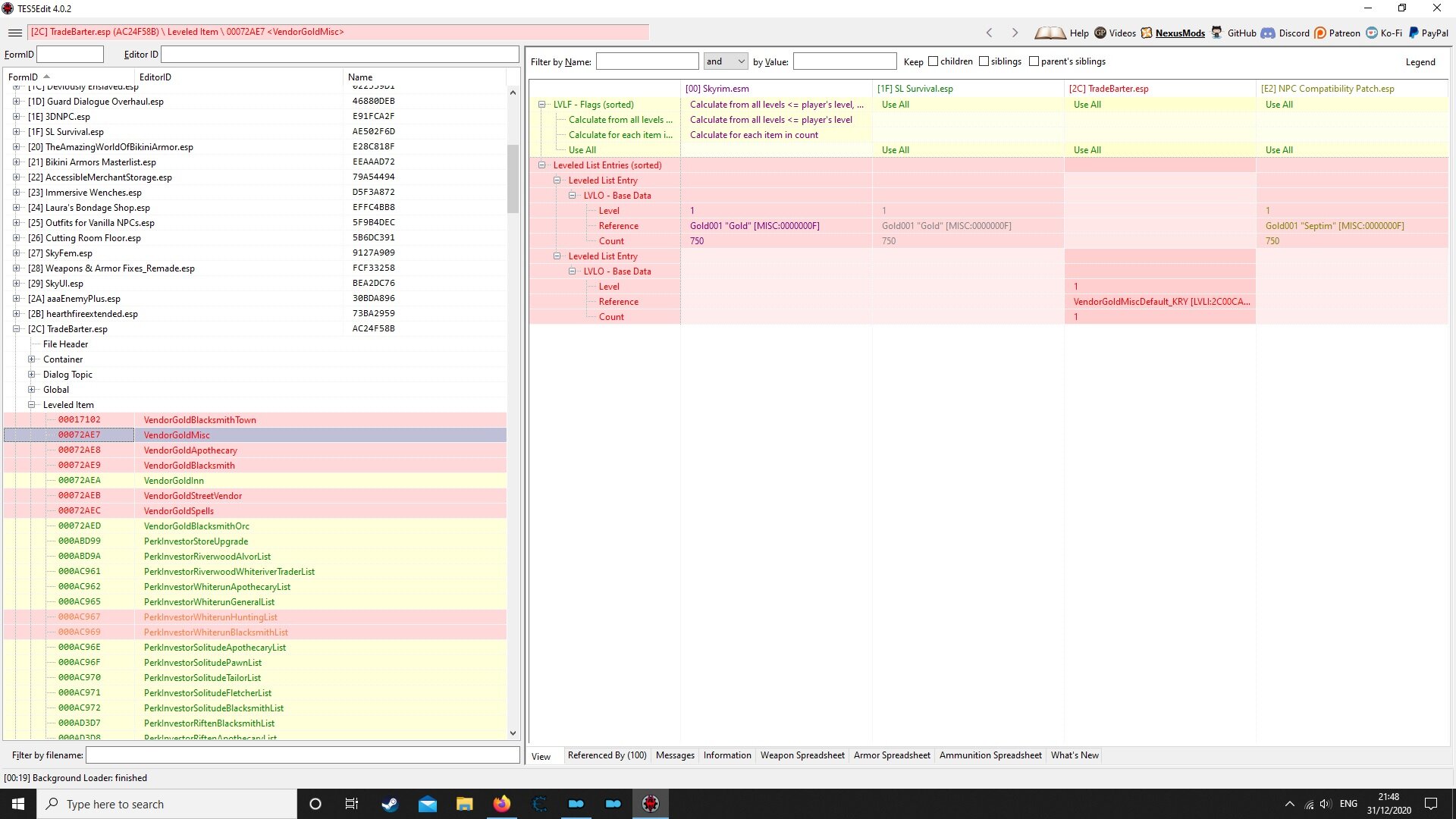Switch to Ammunition Spreadsheet tab
1456x819 pixels.
coord(990,755)
